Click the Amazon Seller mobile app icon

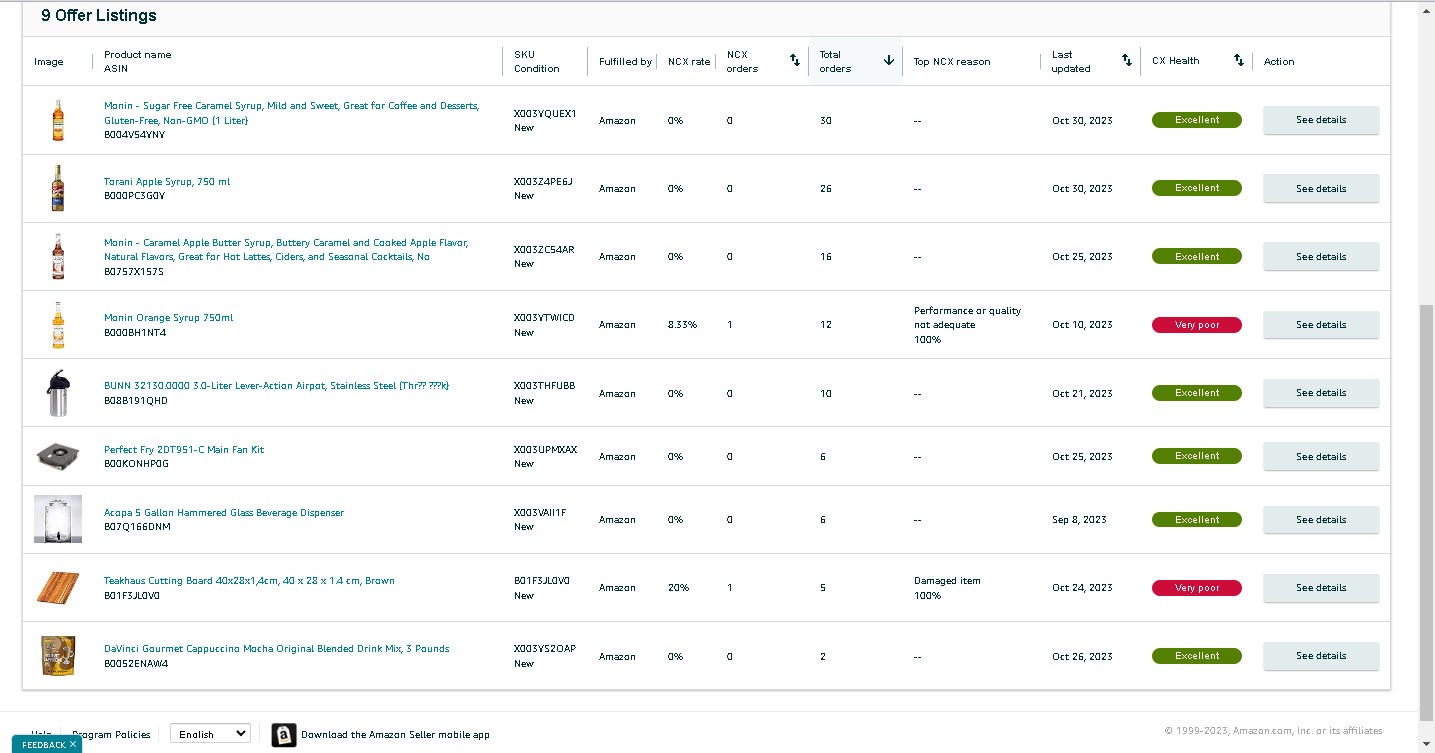pos(284,735)
